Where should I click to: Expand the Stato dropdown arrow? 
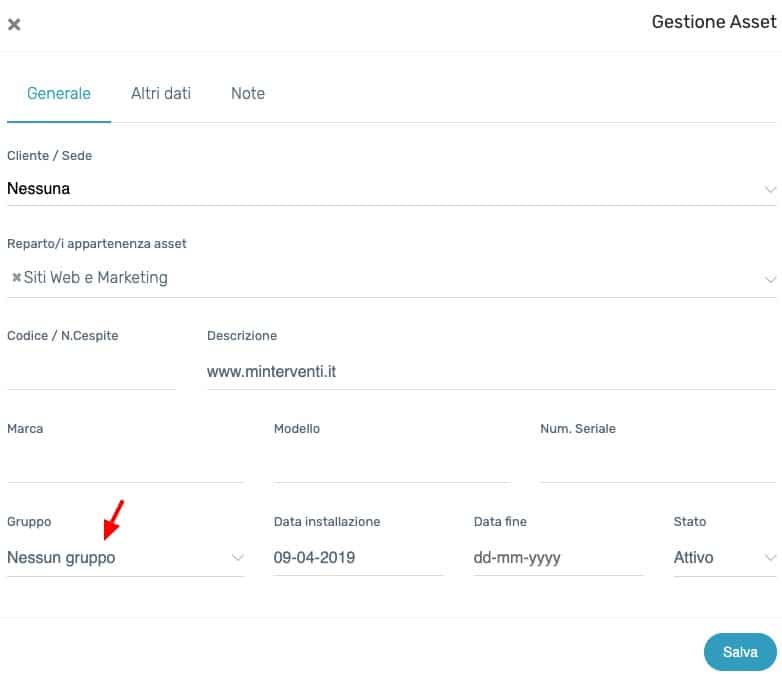coord(770,558)
